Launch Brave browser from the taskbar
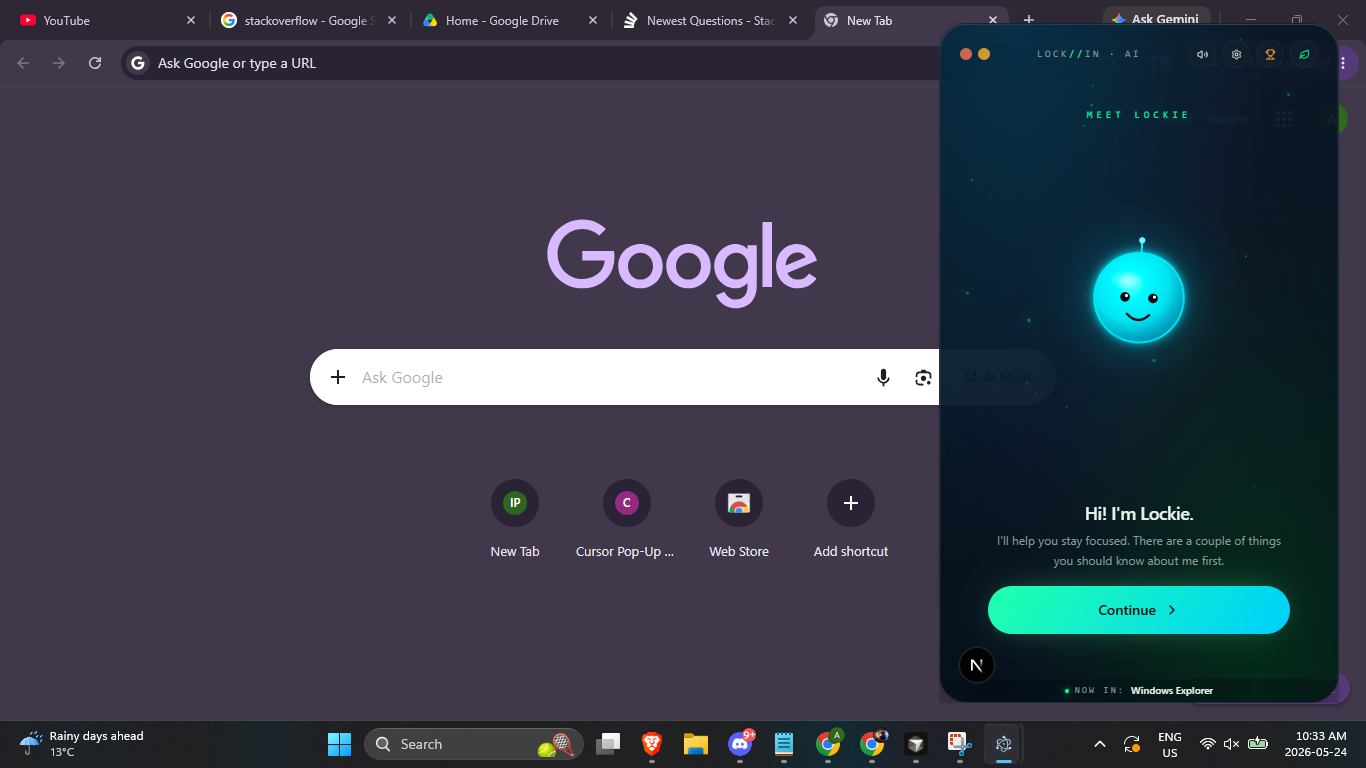This screenshot has height=768, width=1366. 652,744
